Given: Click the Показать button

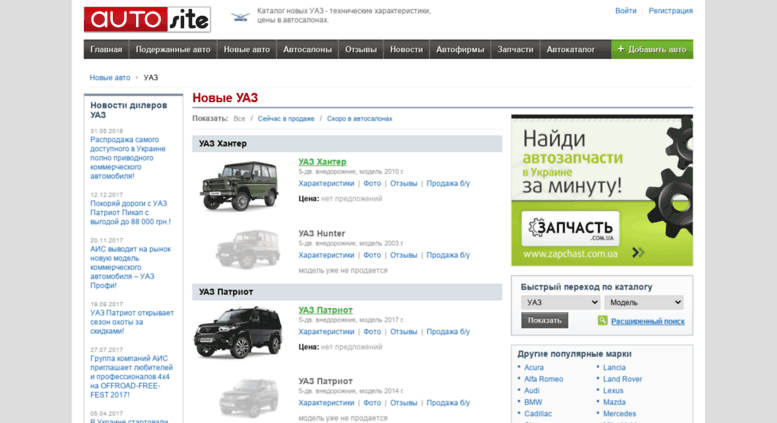Looking at the screenshot, I should tap(545, 320).
